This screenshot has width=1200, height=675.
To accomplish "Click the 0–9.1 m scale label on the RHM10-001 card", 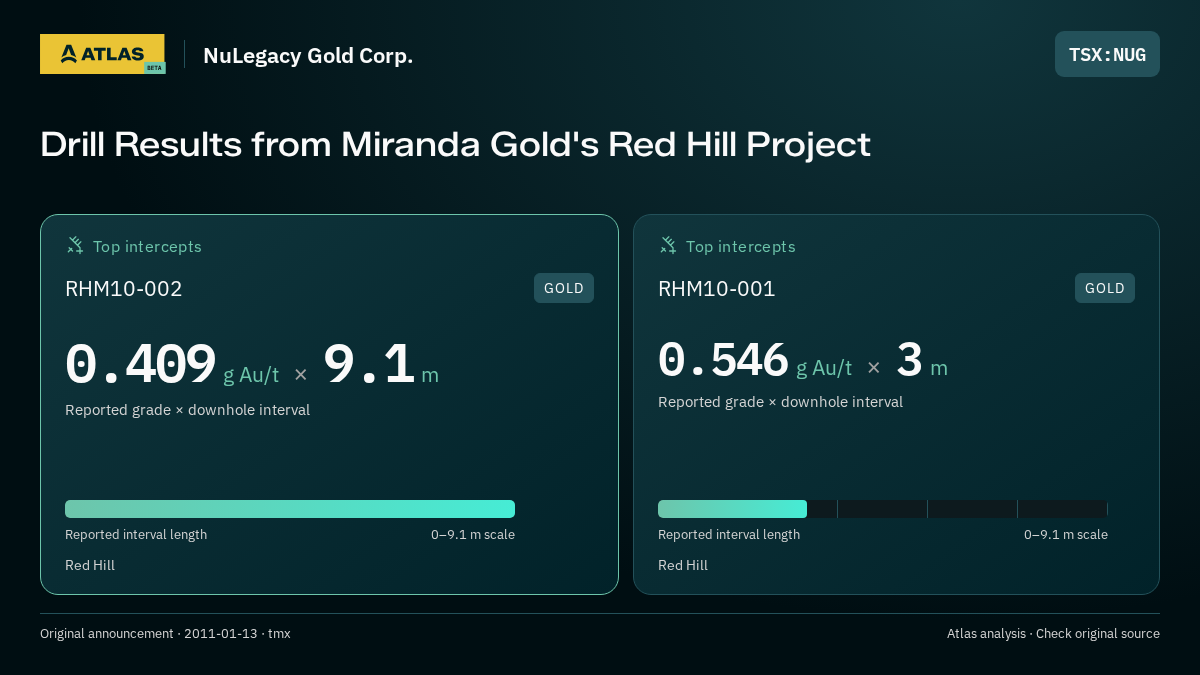I will coord(1066,535).
